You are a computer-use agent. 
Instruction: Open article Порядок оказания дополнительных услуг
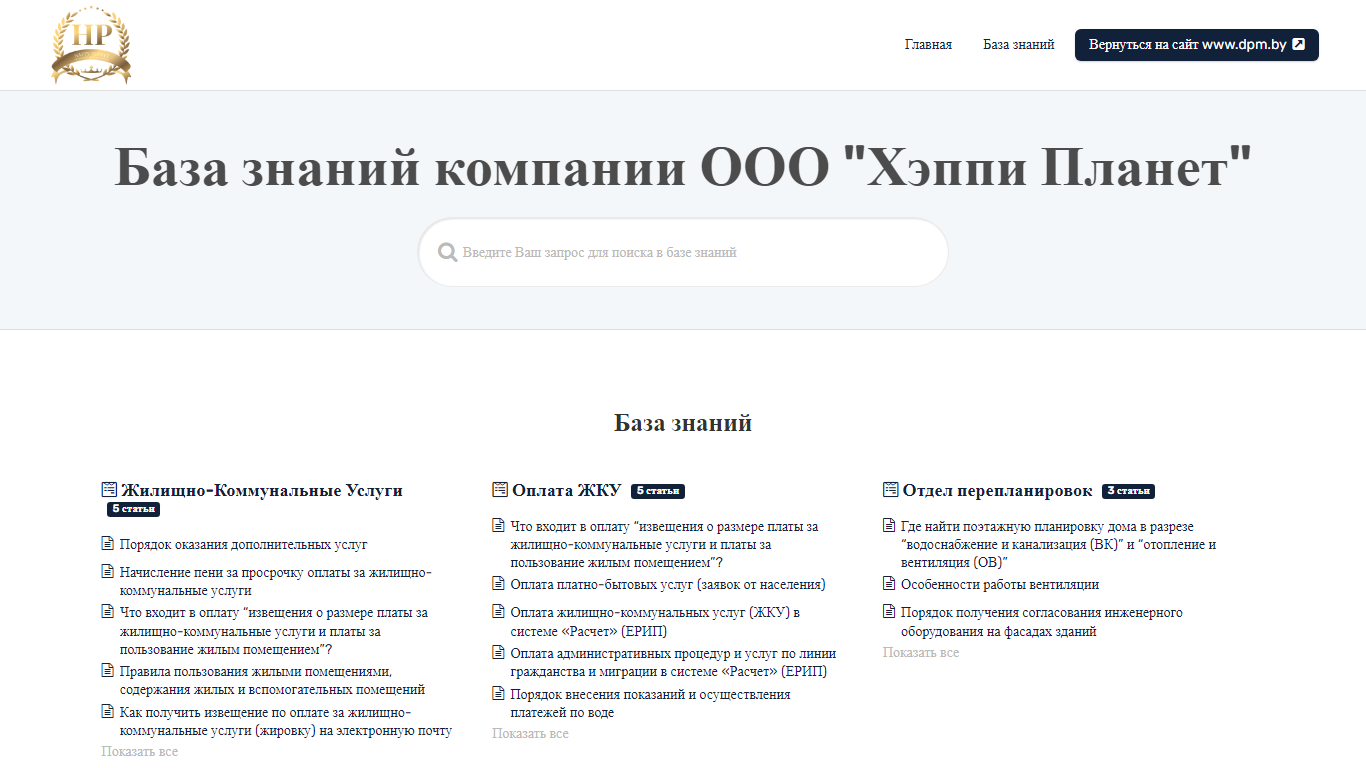click(x=244, y=545)
